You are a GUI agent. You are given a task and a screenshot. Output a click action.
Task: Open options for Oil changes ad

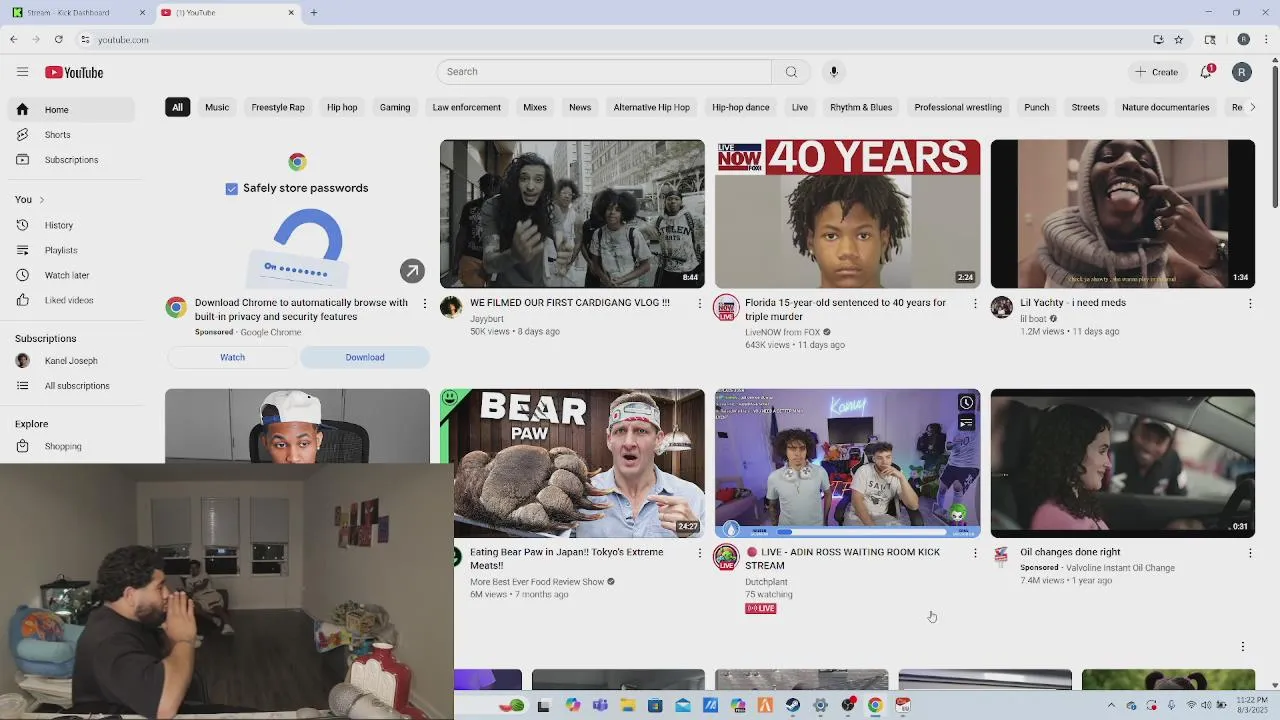click(x=1250, y=553)
